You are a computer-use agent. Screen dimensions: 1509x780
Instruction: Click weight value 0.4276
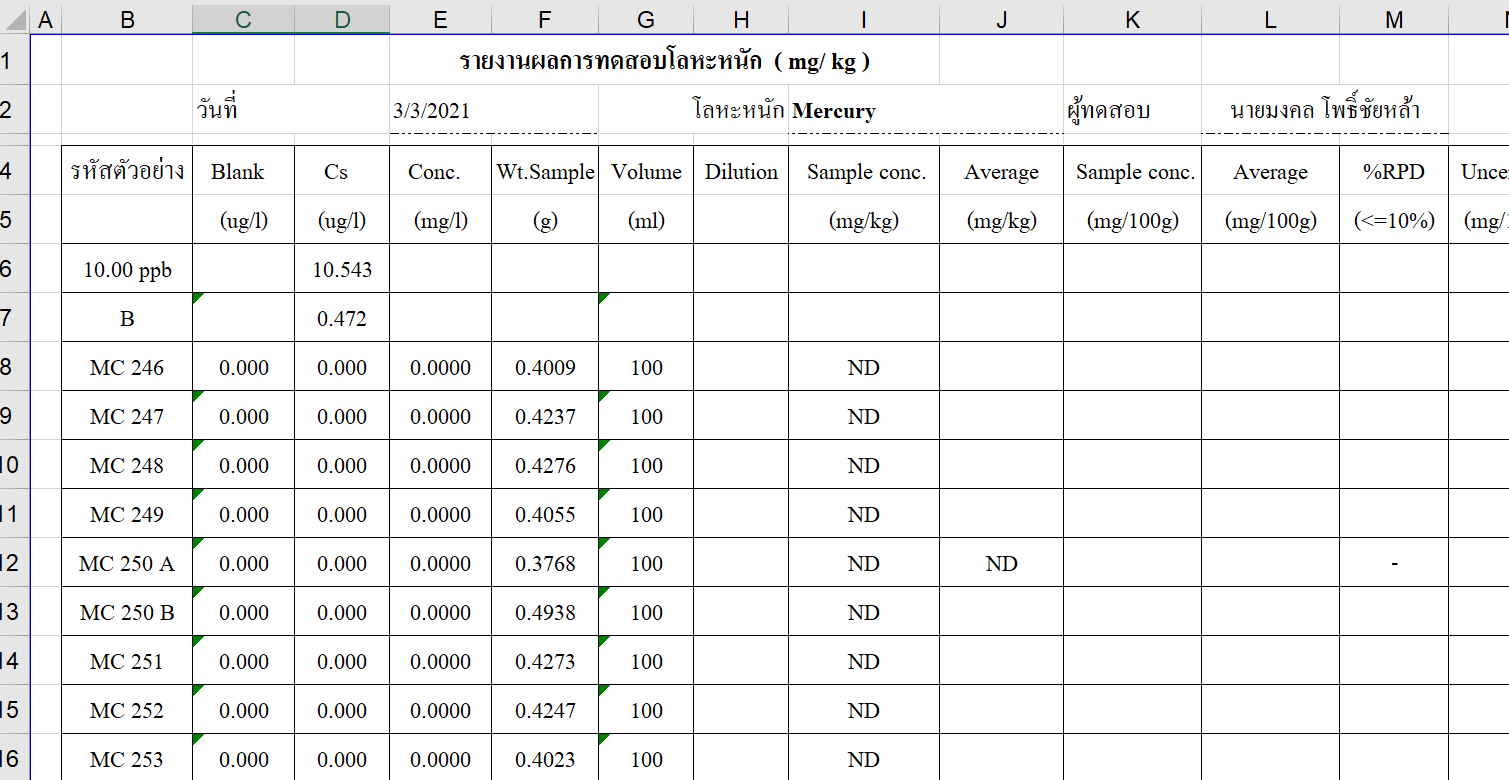(545, 465)
